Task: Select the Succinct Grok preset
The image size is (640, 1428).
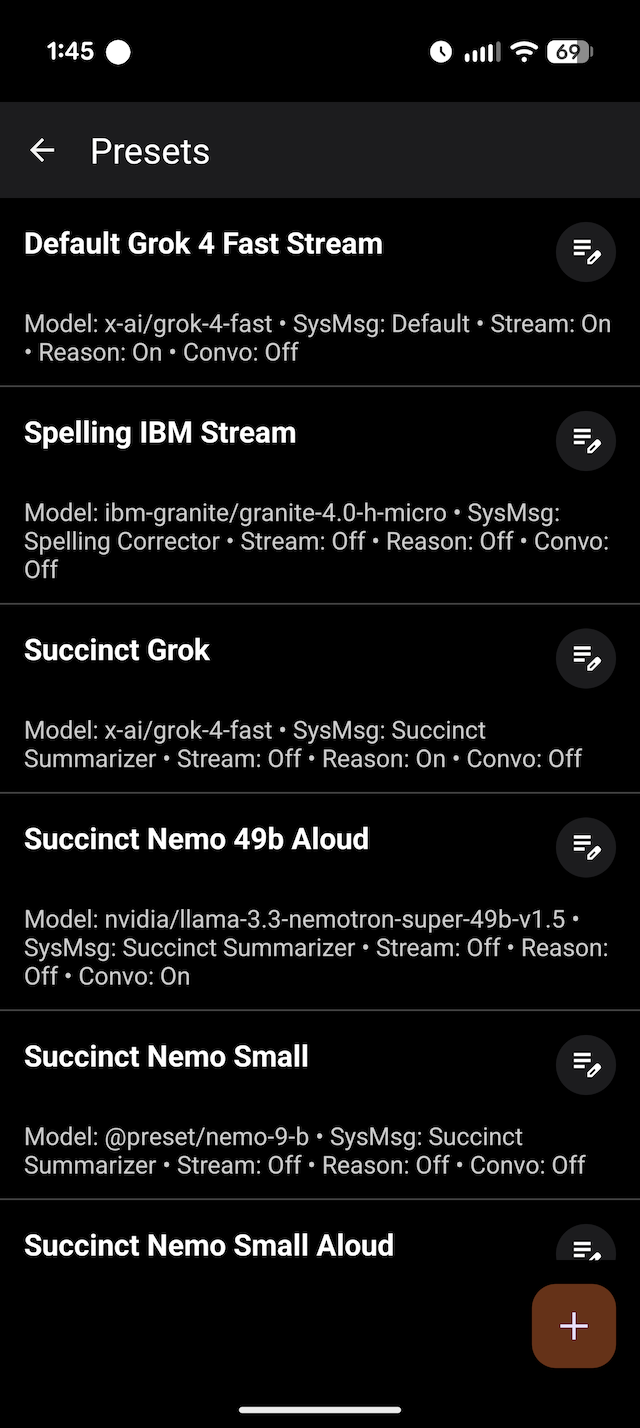Action: (x=117, y=650)
